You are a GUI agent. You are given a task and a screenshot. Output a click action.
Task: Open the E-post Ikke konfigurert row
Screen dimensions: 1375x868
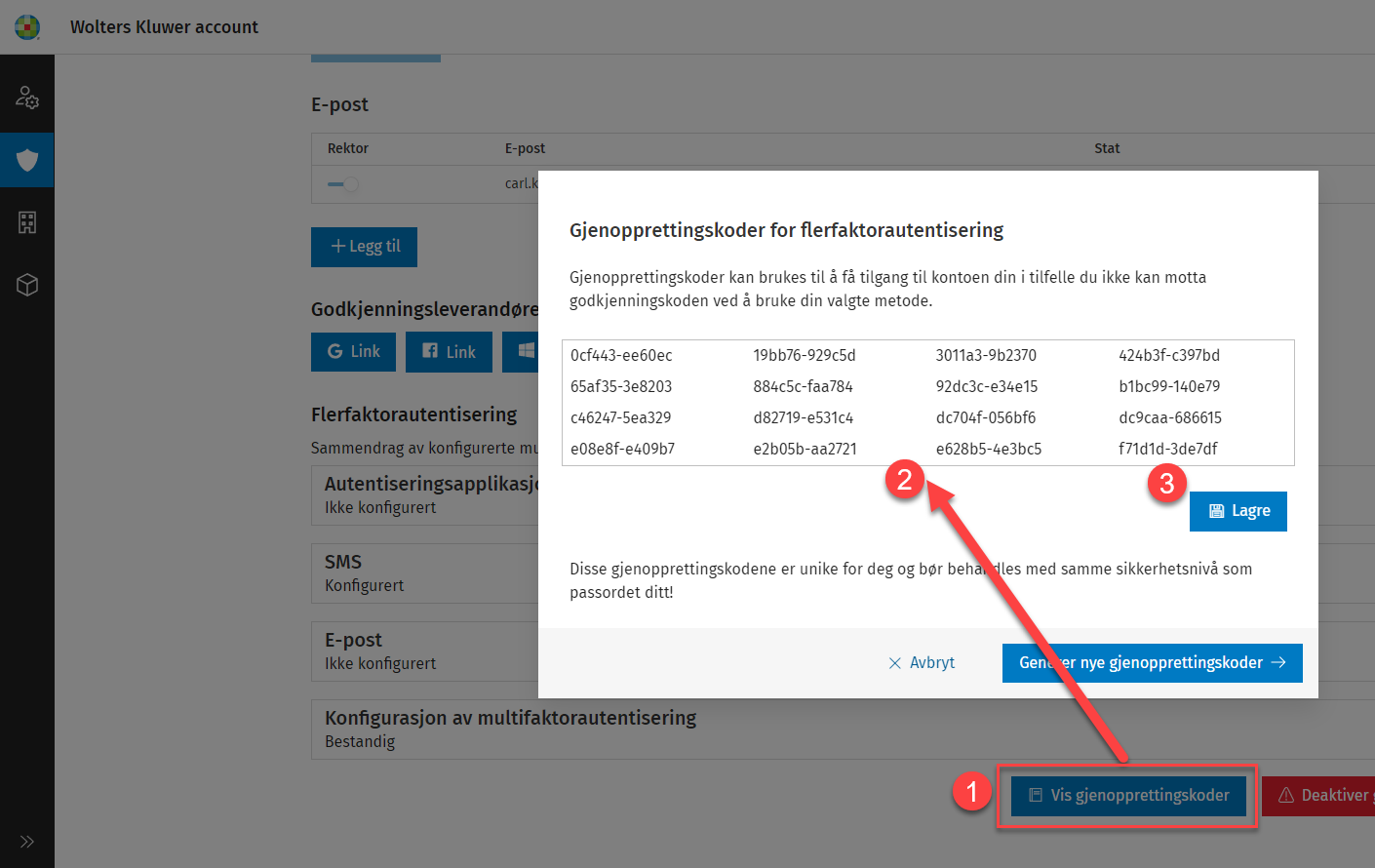pyautogui.click(x=425, y=651)
